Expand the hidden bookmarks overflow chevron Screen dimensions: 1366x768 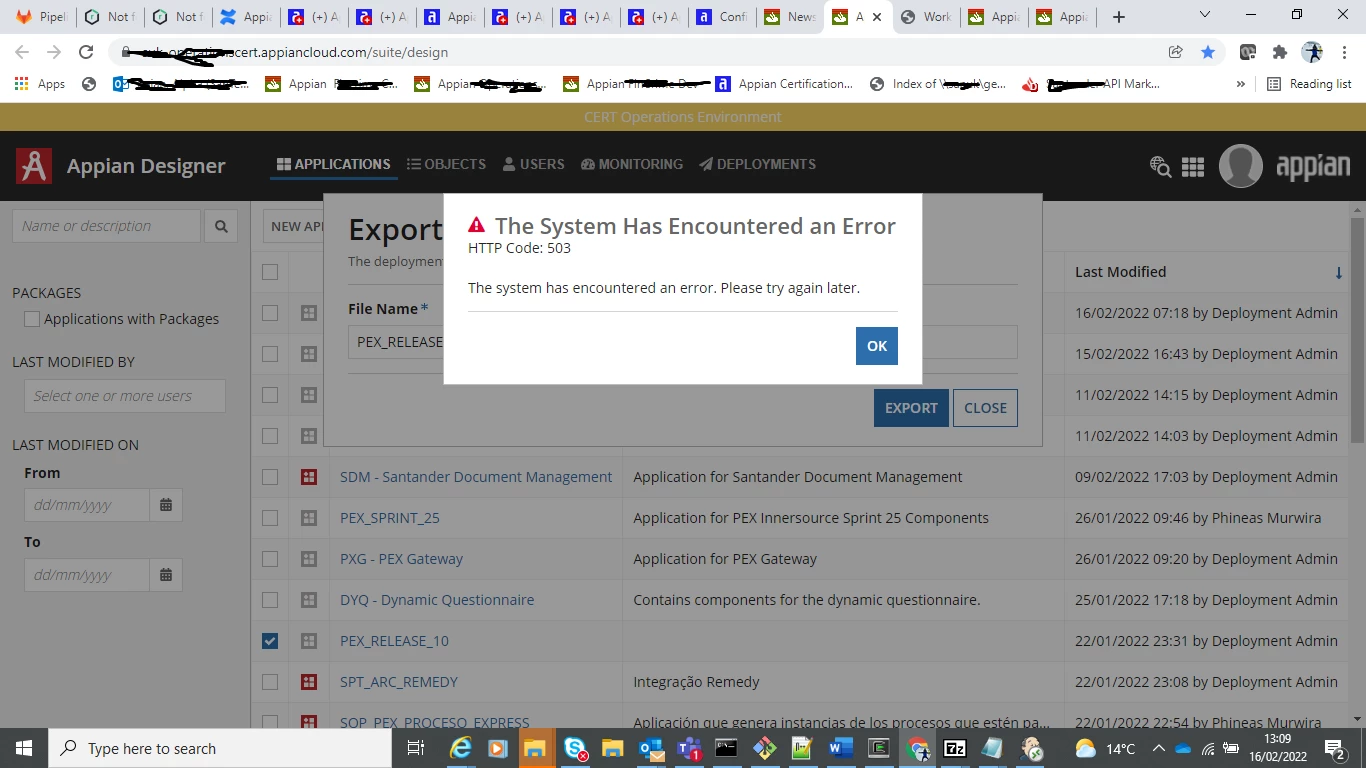(x=1240, y=84)
